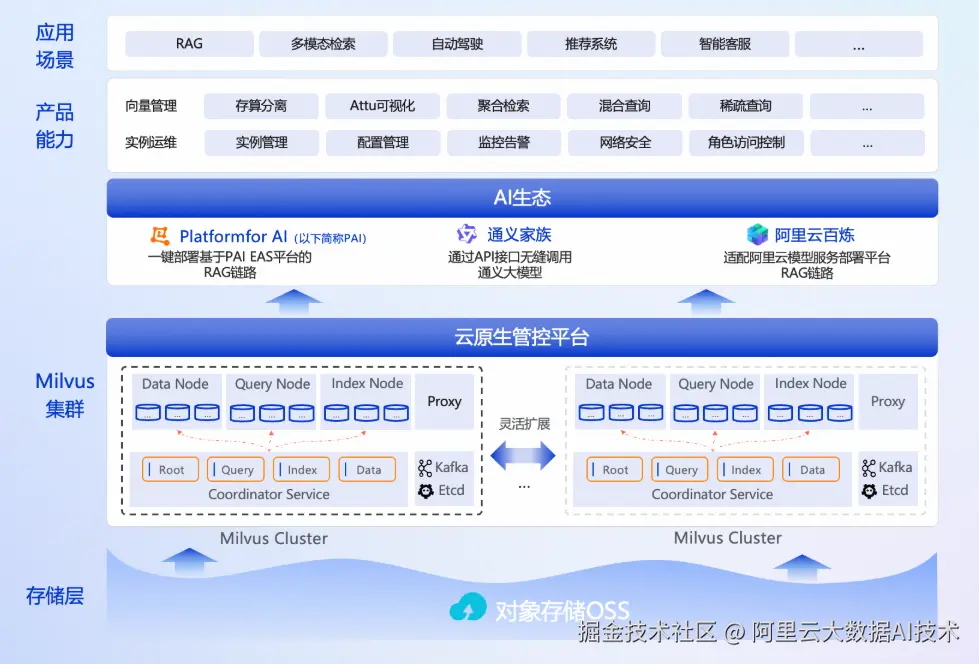This screenshot has height=664, width=979.
Task: Click the Proxy box in left cluster
Action: click(x=445, y=402)
